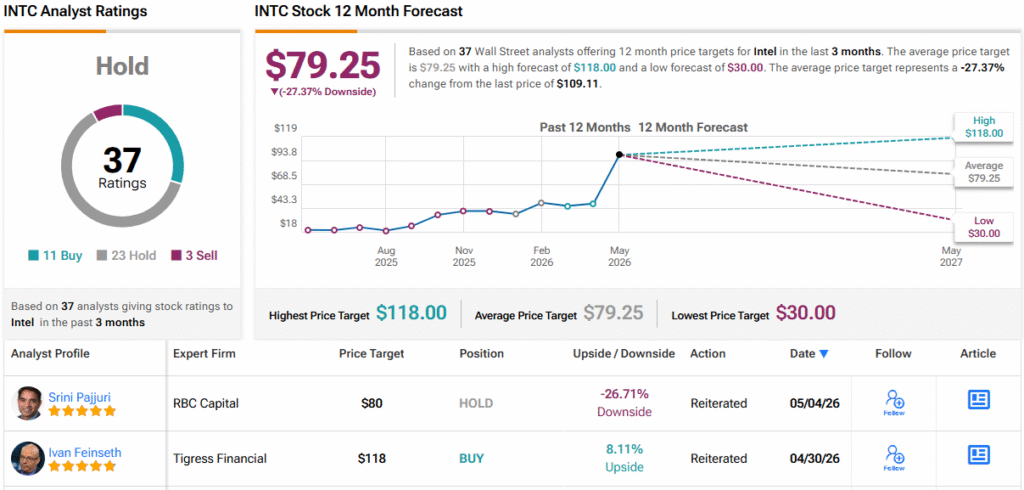Open article icon for Tigress Financial rating

click(978, 455)
